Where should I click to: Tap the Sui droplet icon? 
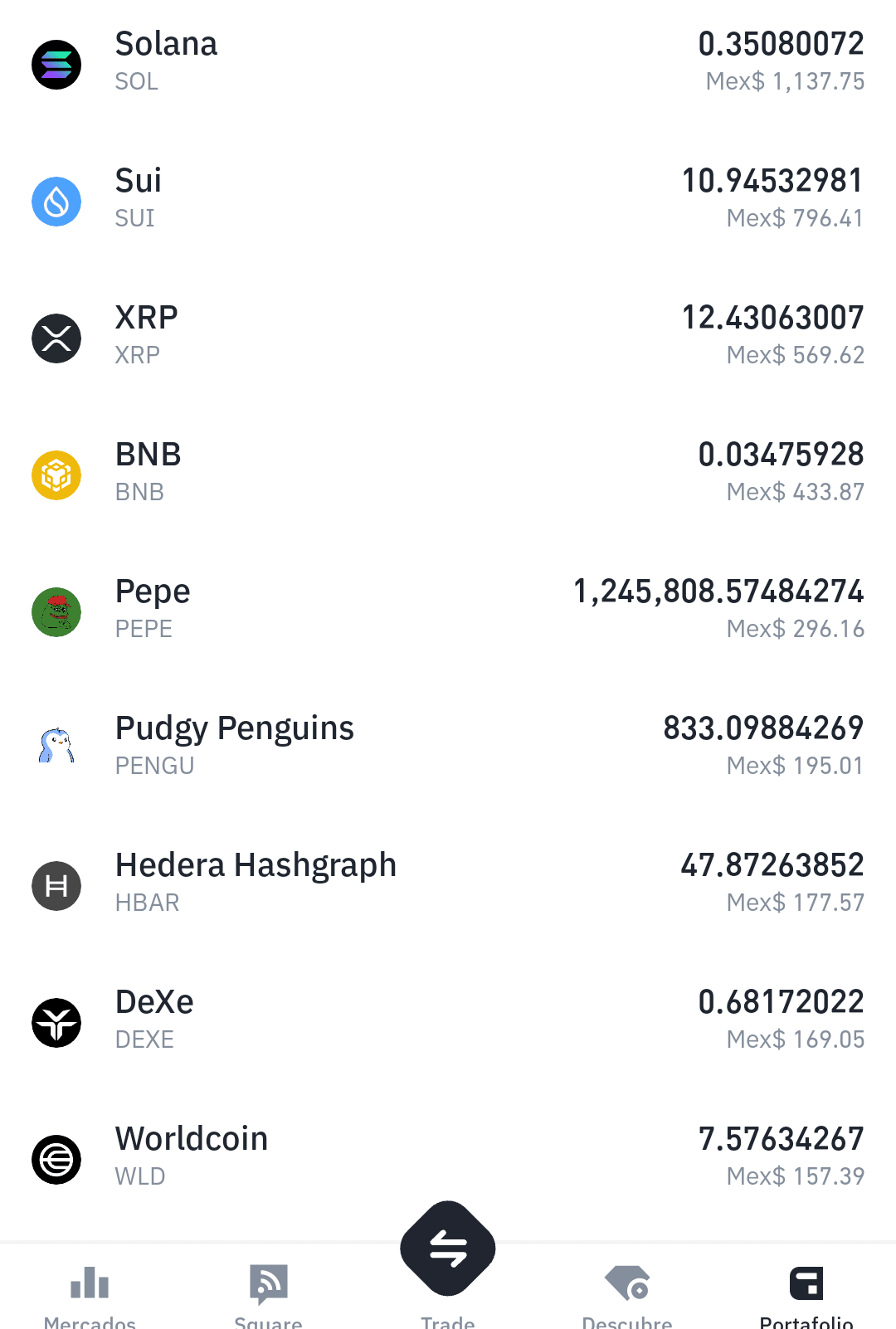click(x=56, y=202)
